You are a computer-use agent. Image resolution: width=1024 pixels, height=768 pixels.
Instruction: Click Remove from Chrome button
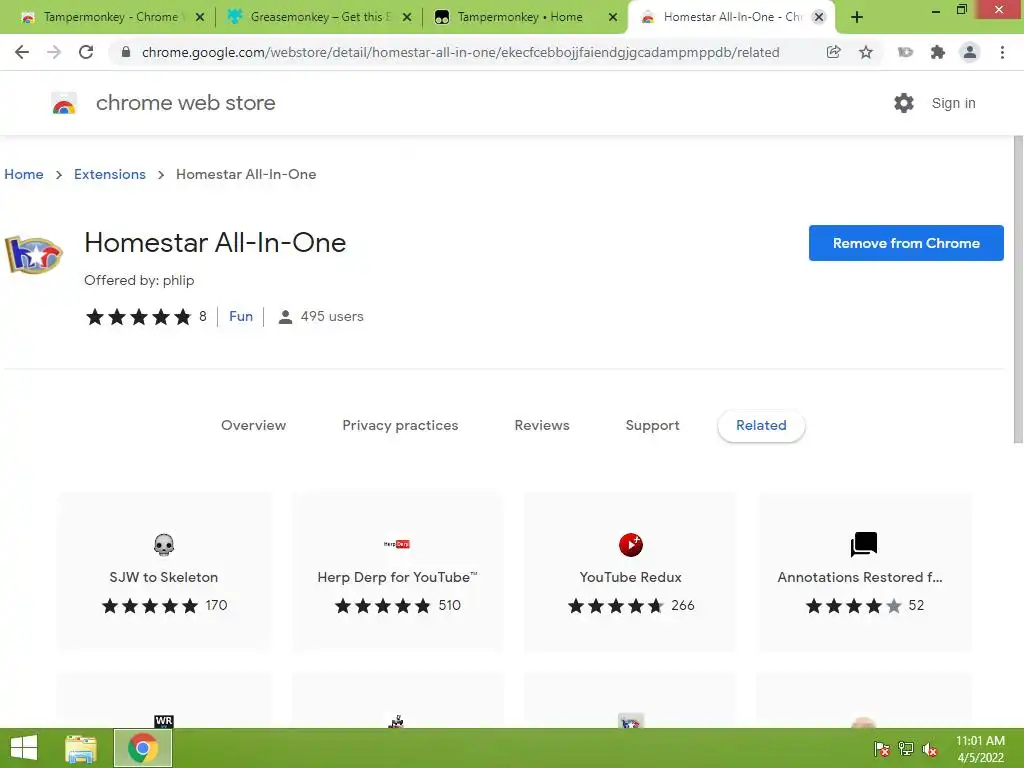point(906,243)
